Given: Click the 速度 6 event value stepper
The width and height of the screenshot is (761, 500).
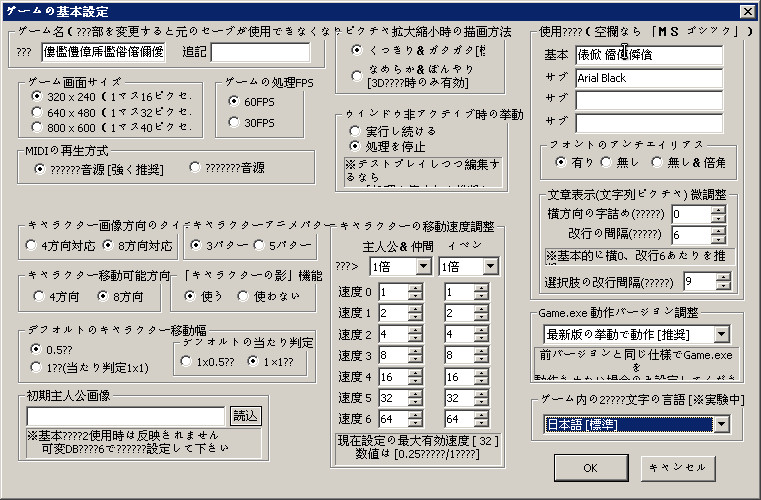Looking at the screenshot, I should (481, 419).
